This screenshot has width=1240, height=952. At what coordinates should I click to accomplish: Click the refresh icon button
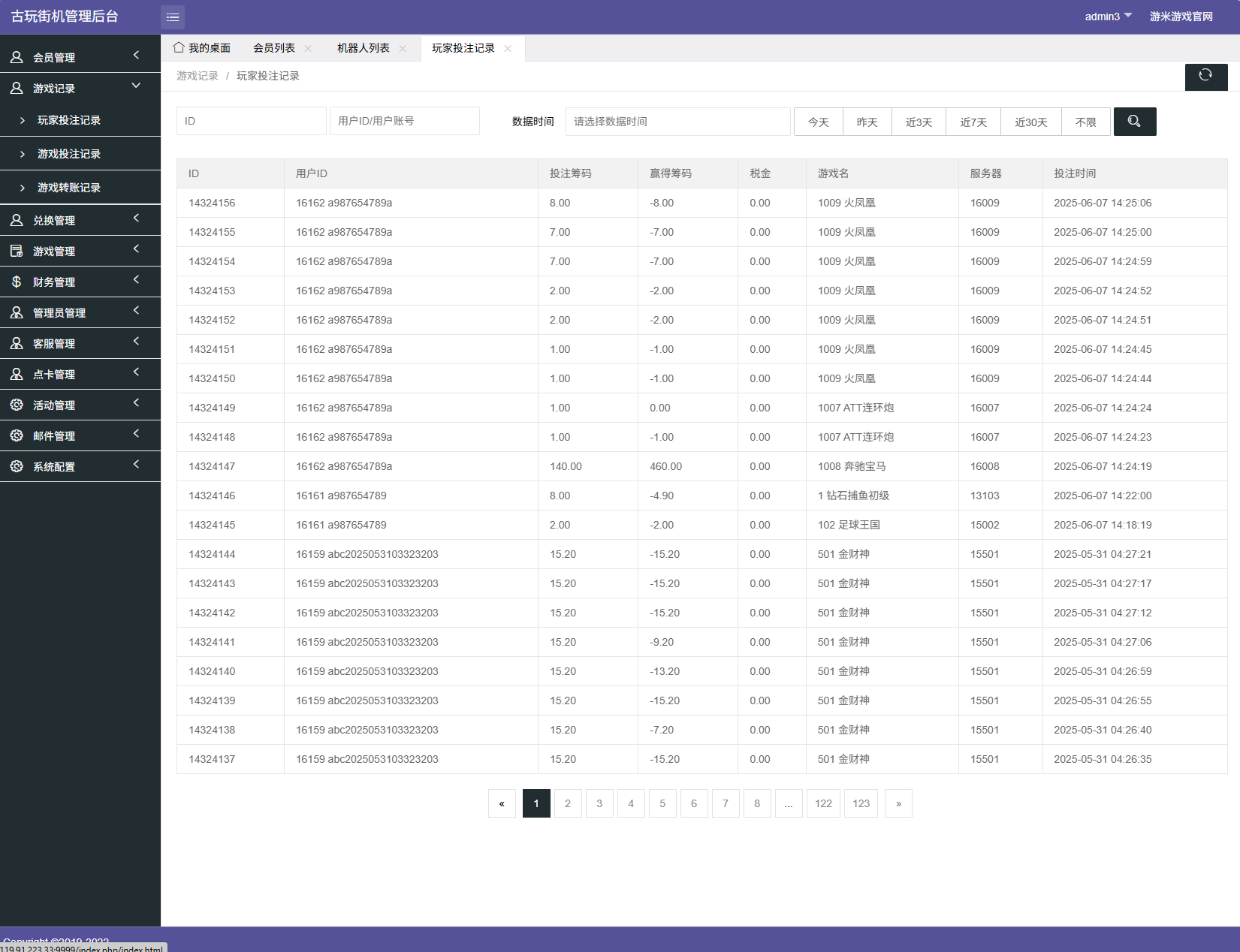[1206, 76]
